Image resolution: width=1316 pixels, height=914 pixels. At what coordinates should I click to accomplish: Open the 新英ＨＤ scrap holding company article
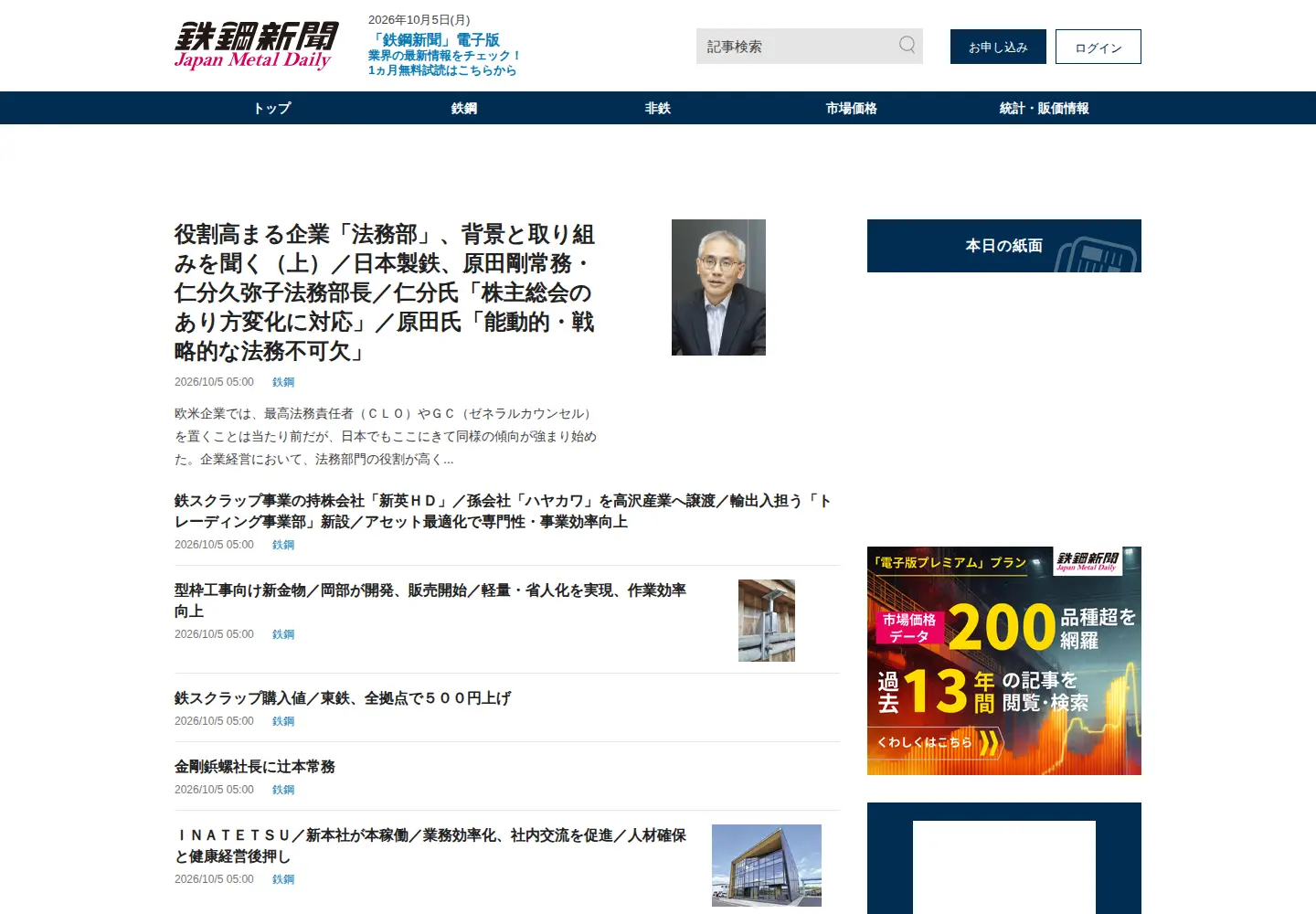503,511
